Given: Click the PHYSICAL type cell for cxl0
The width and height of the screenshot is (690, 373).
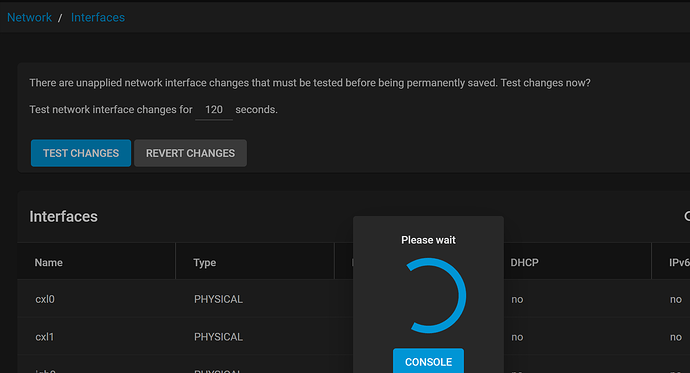Looking at the screenshot, I should point(218,299).
